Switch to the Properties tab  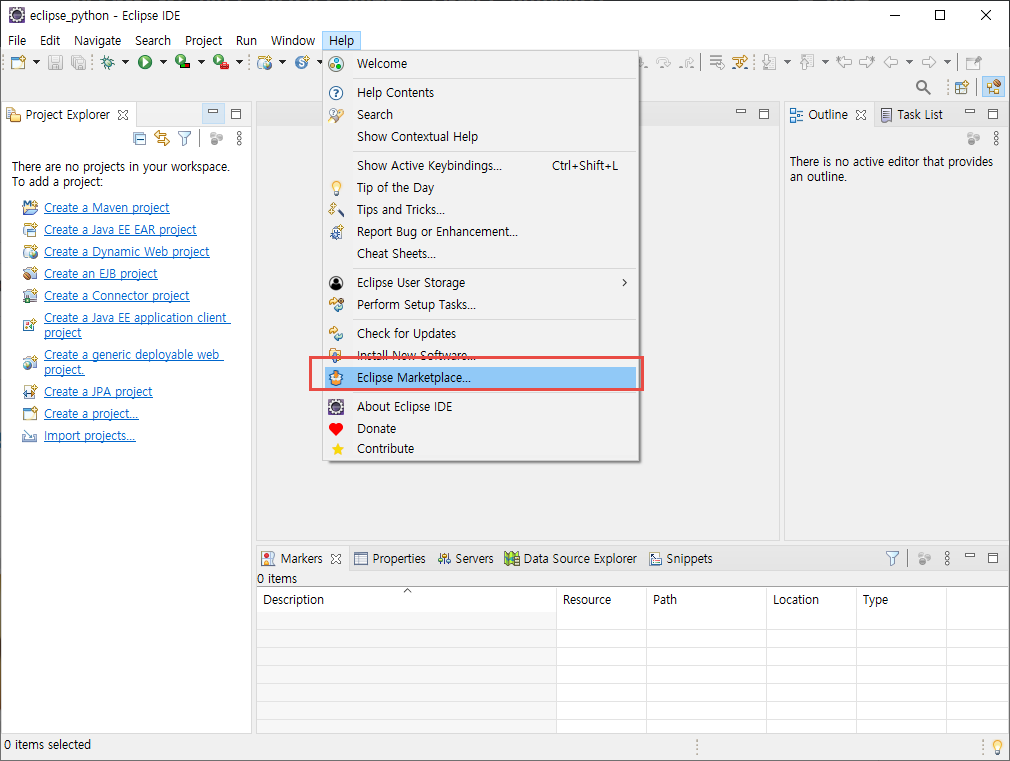point(390,559)
